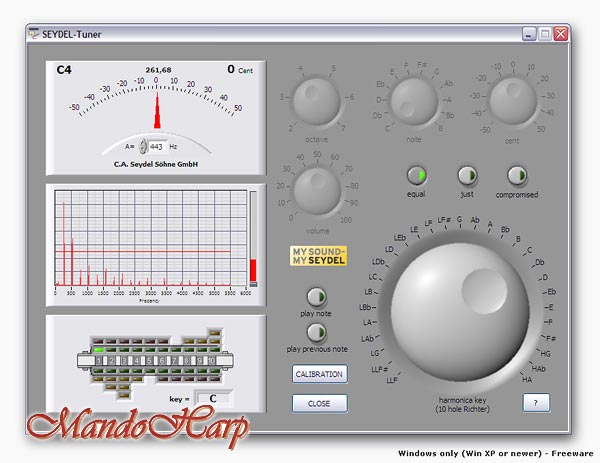Click the cent adjustment knob

click(x=513, y=101)
